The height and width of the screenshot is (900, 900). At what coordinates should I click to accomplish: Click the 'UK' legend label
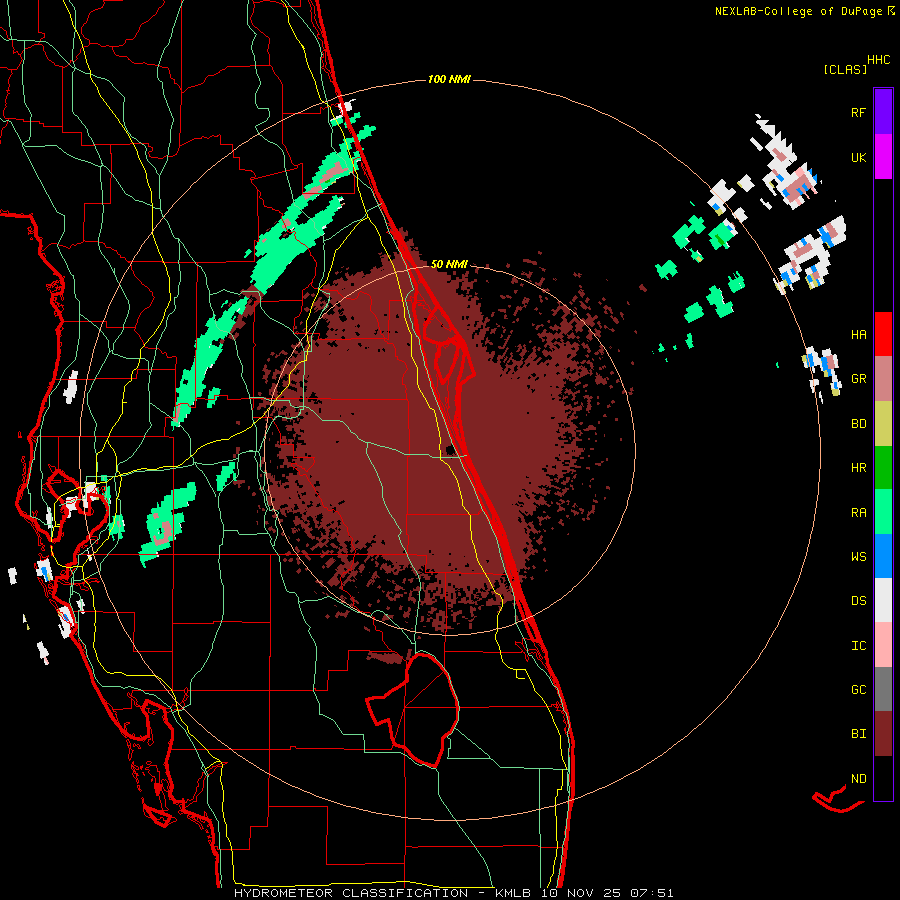point(858,158)
